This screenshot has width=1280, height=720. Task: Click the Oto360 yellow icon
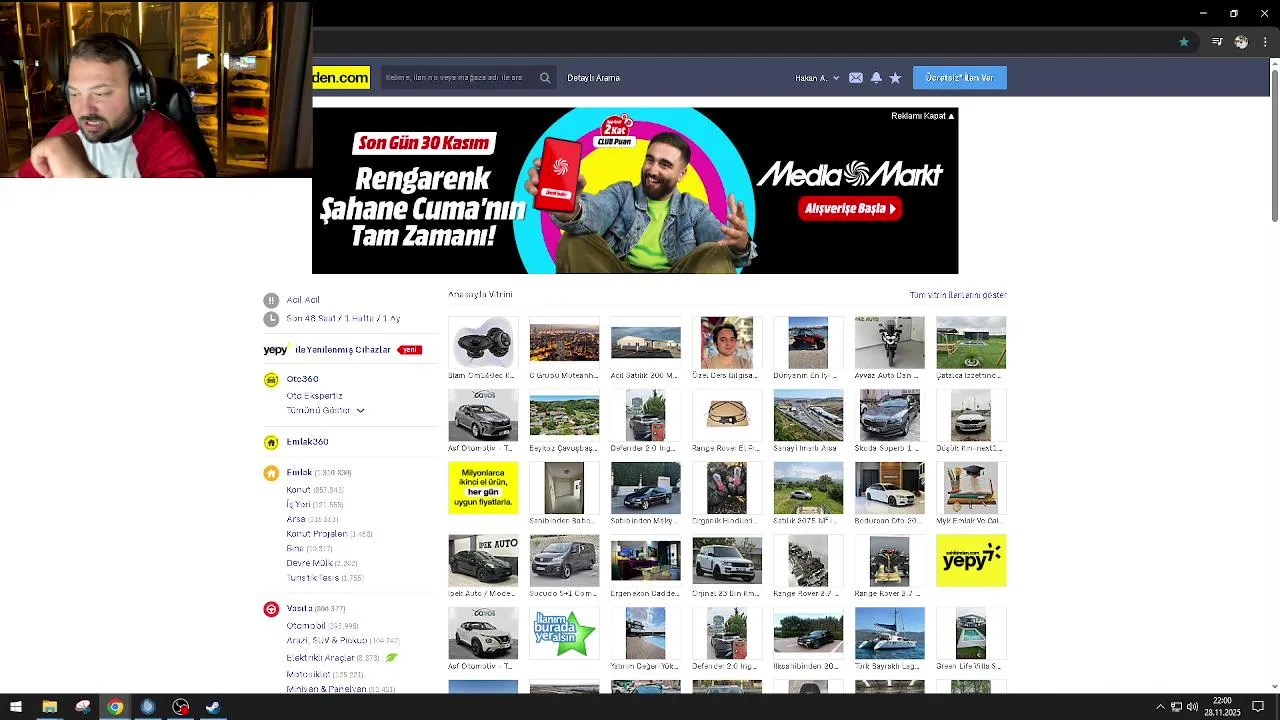271,380
